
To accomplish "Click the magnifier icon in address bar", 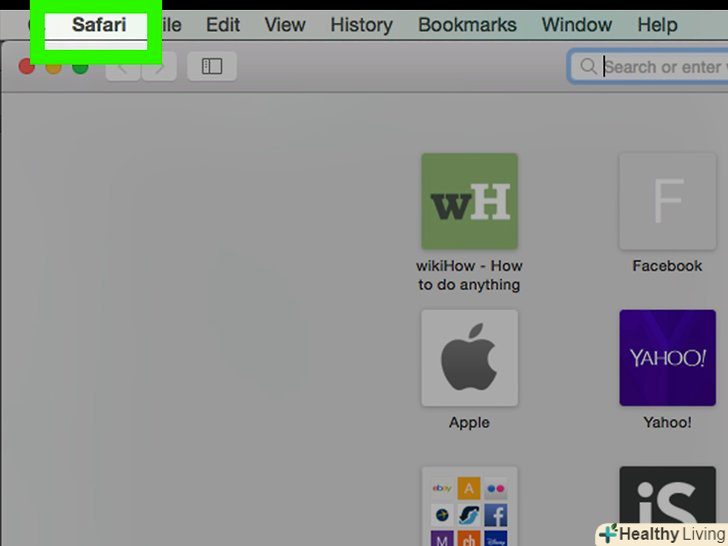I will coord(588,66).
